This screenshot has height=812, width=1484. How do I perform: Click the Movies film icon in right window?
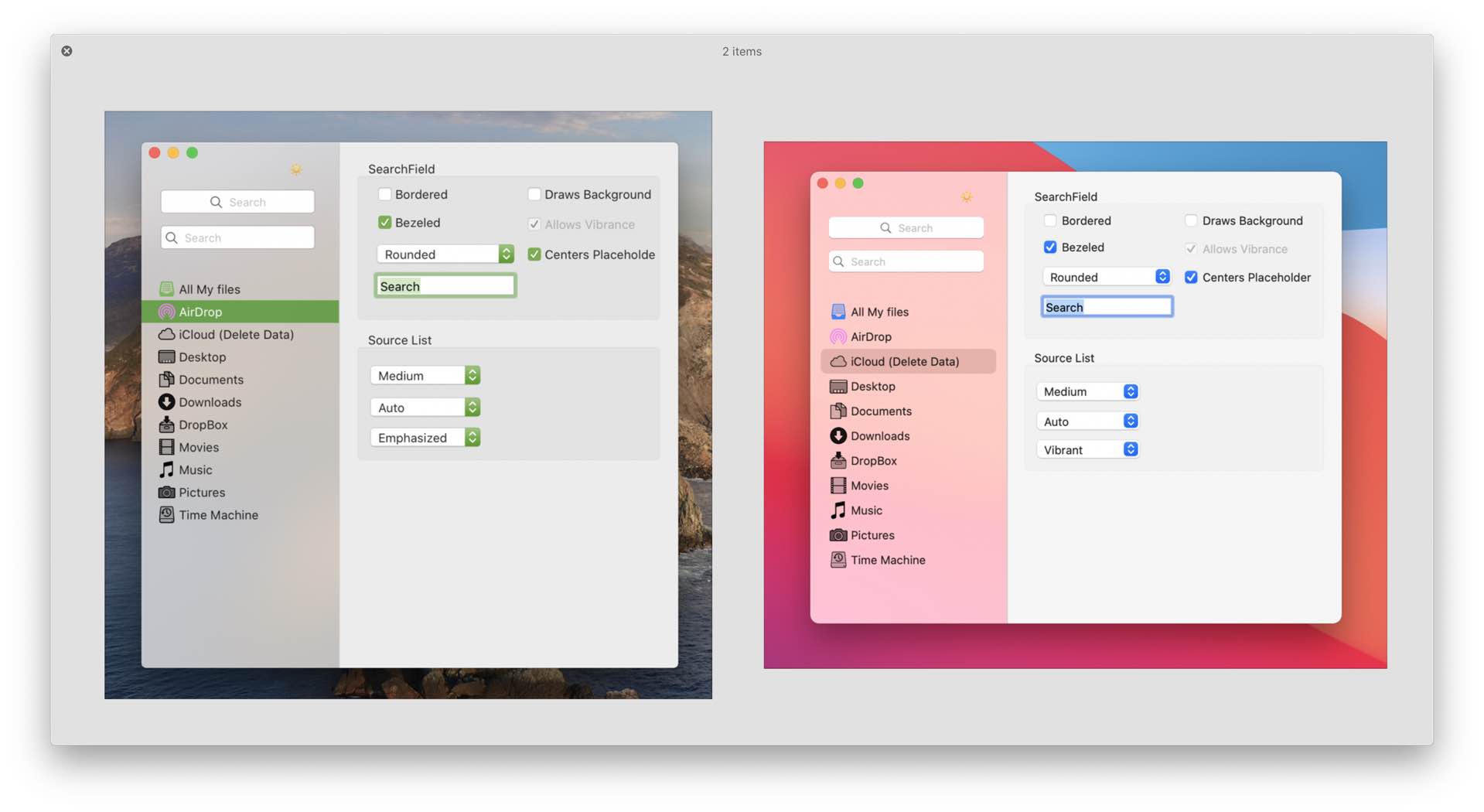click(838, 485)
